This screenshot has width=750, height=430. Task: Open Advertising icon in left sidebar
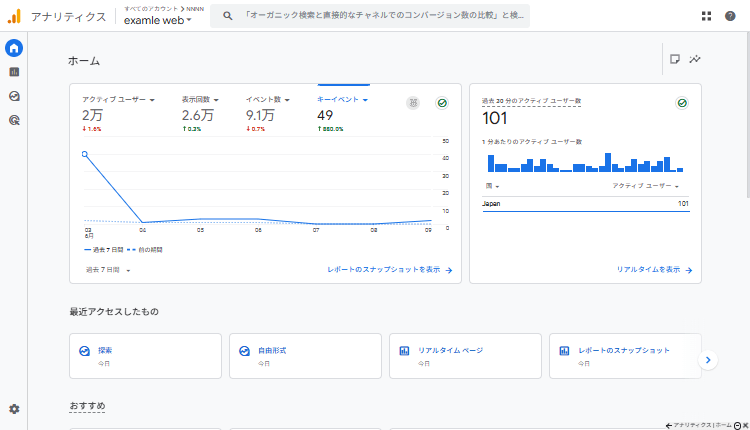[x=14, y=120]
